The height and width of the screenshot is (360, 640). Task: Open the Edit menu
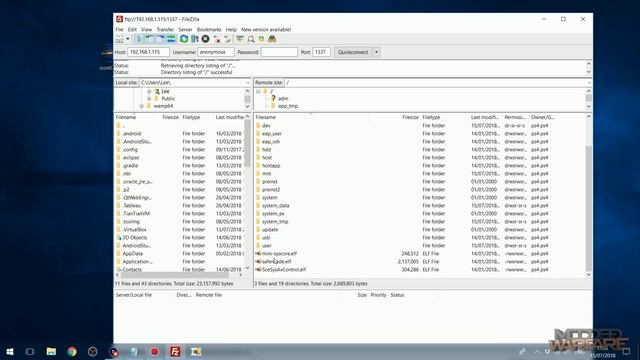132,29
